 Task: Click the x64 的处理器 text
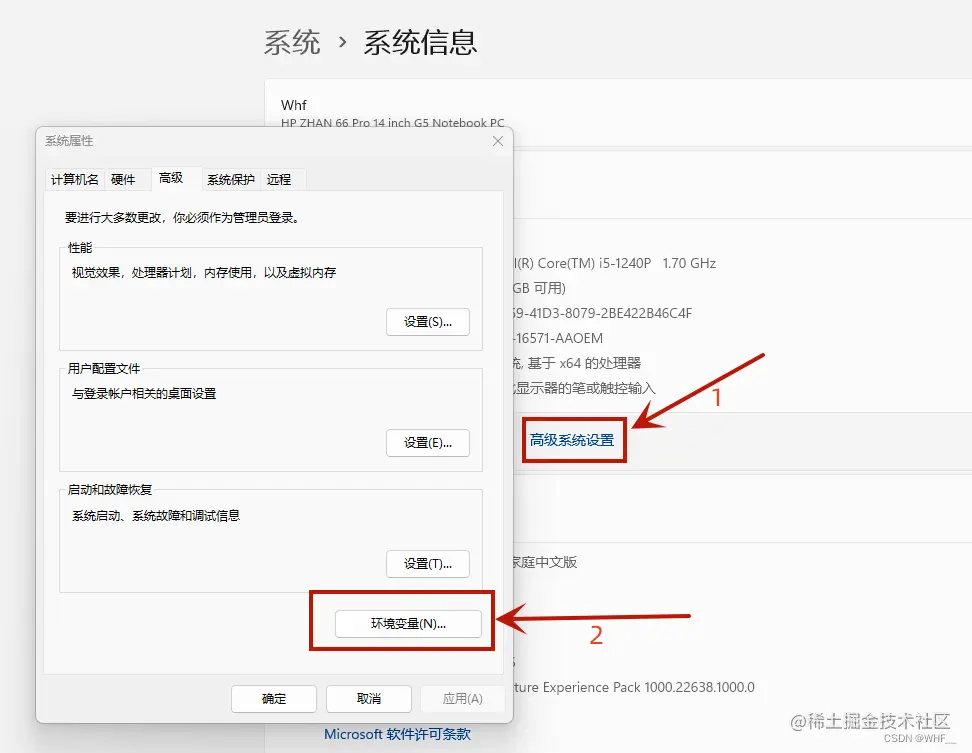click(600, 363)
